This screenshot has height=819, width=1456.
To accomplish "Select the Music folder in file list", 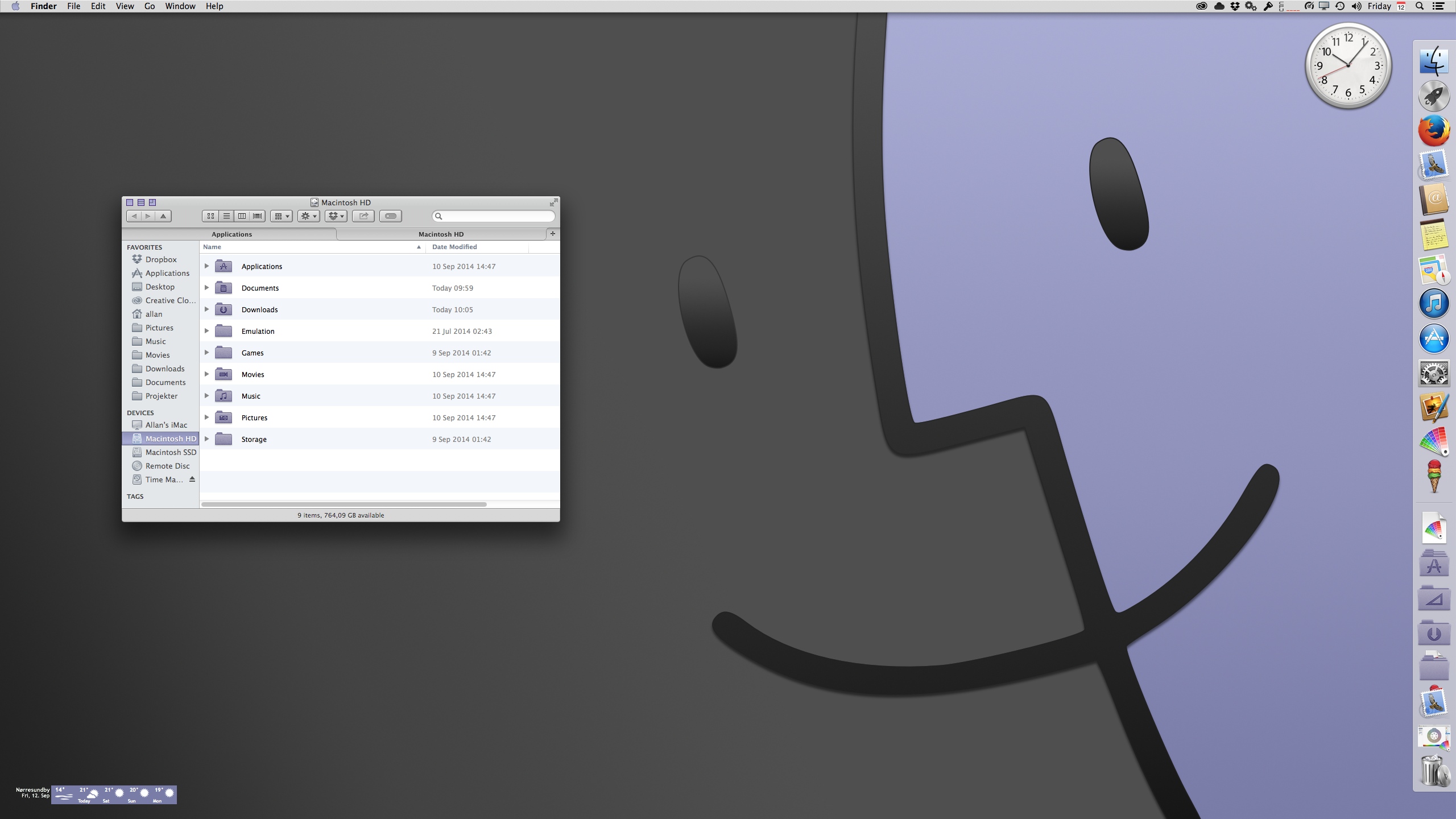I will 380,396.
